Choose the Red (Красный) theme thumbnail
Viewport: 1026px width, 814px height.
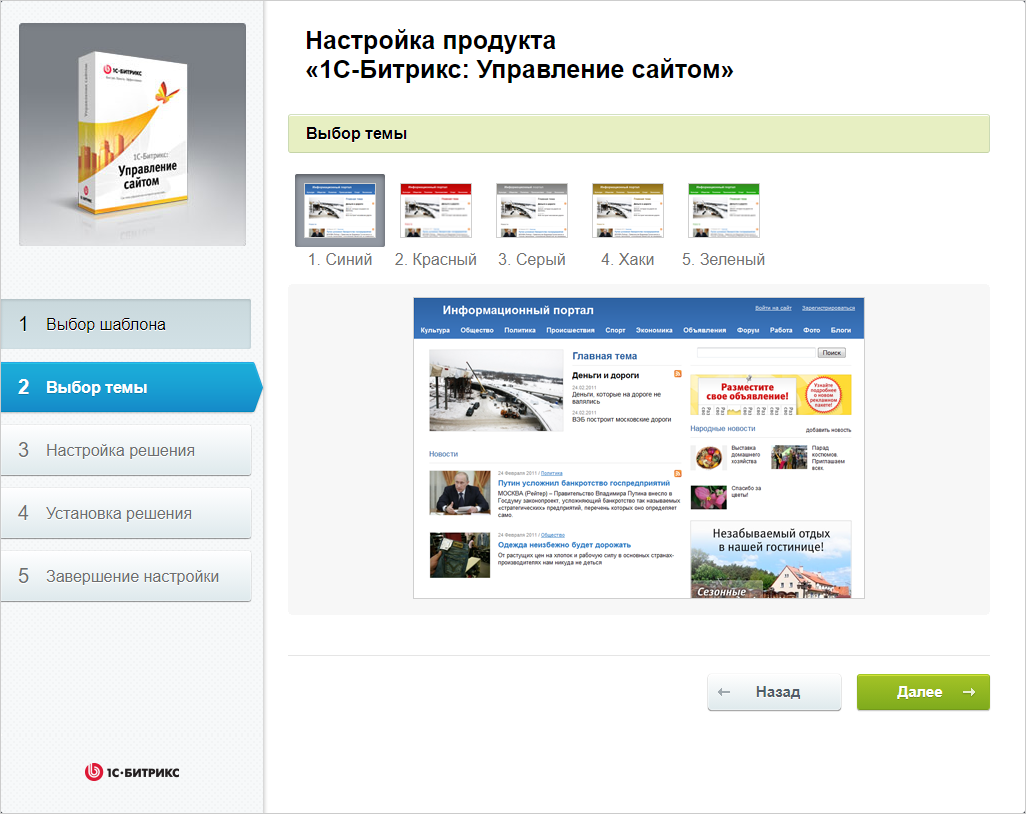pyautogui.click(x=435, y=210)
